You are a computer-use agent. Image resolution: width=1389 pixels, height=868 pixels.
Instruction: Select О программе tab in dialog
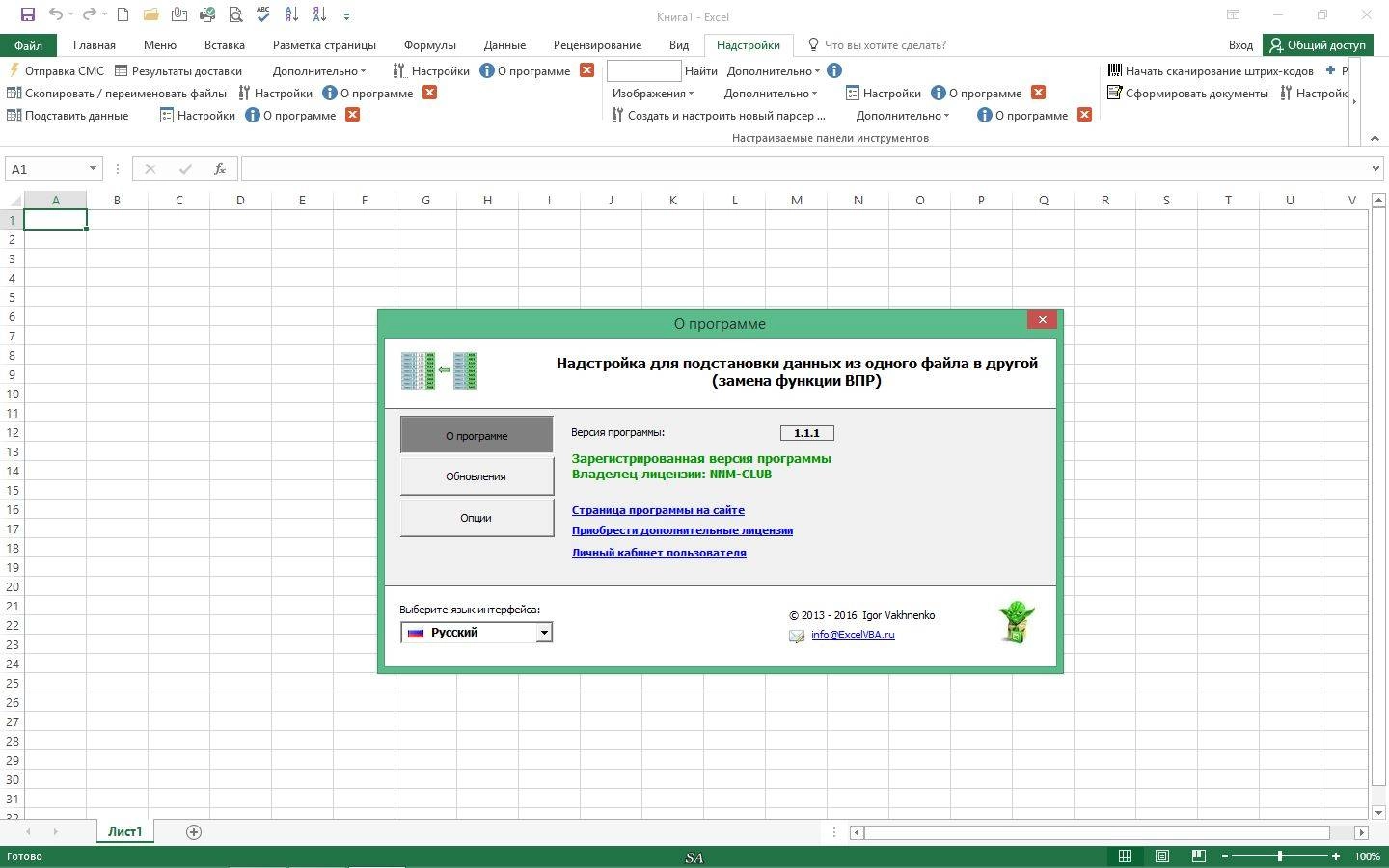pyautogui.click(x=477, y=435)
